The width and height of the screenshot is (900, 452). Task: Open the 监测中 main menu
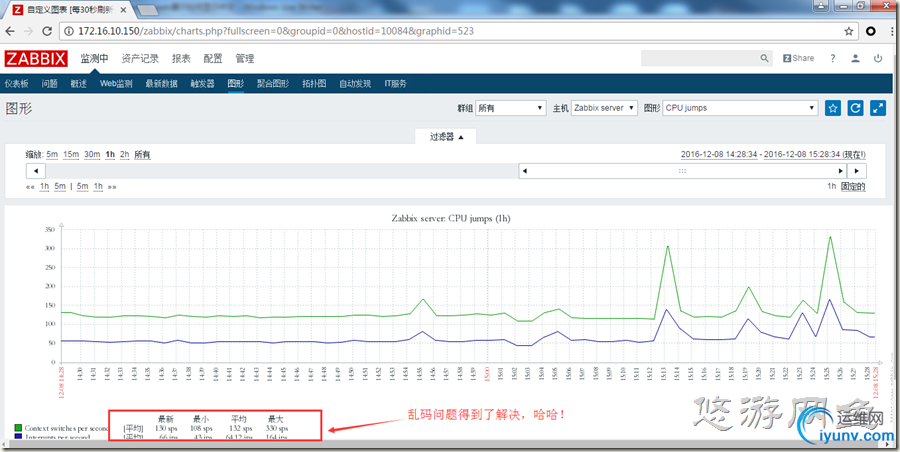point(94,59)
